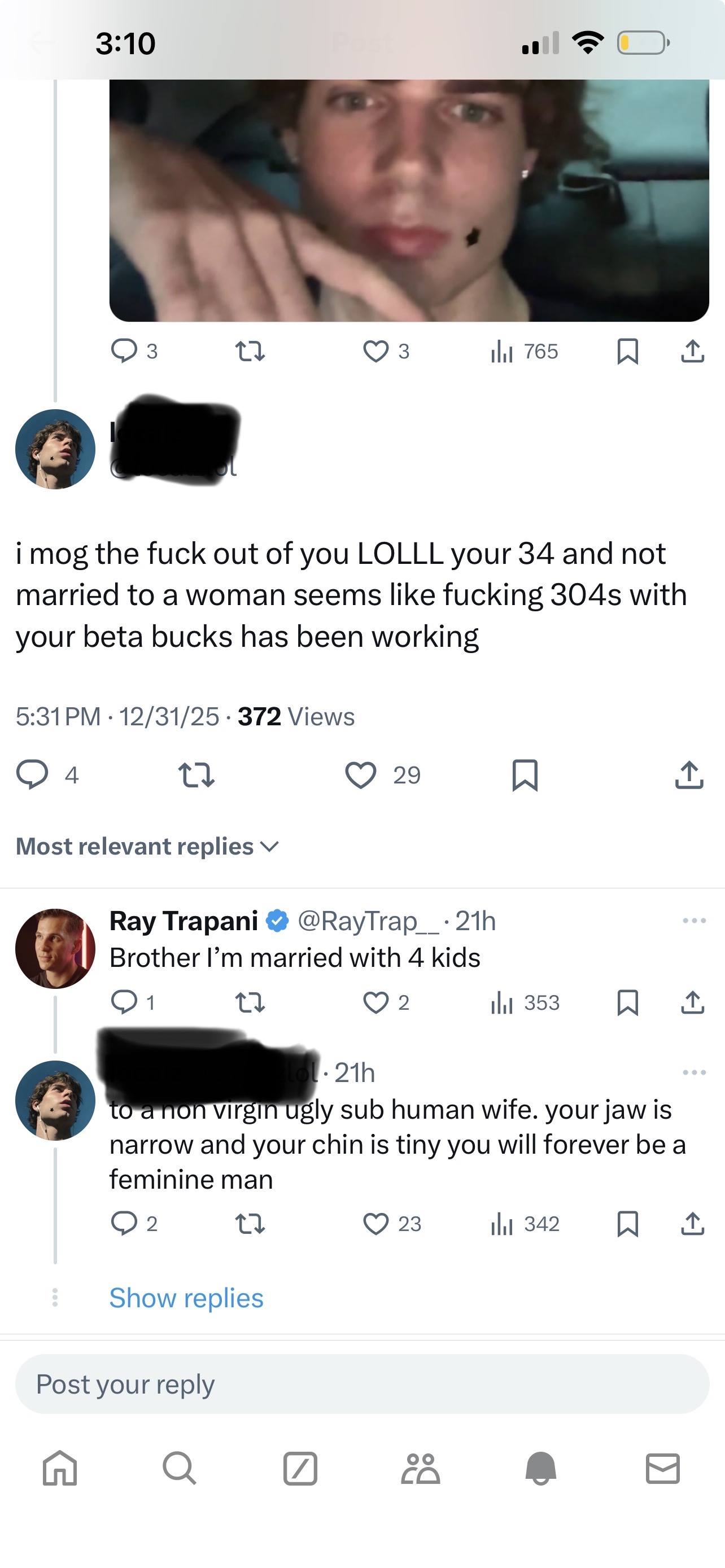This screenshot has width=725, height=1568.
Task: Like Ray Trapani's reply
Action: 375,1002
